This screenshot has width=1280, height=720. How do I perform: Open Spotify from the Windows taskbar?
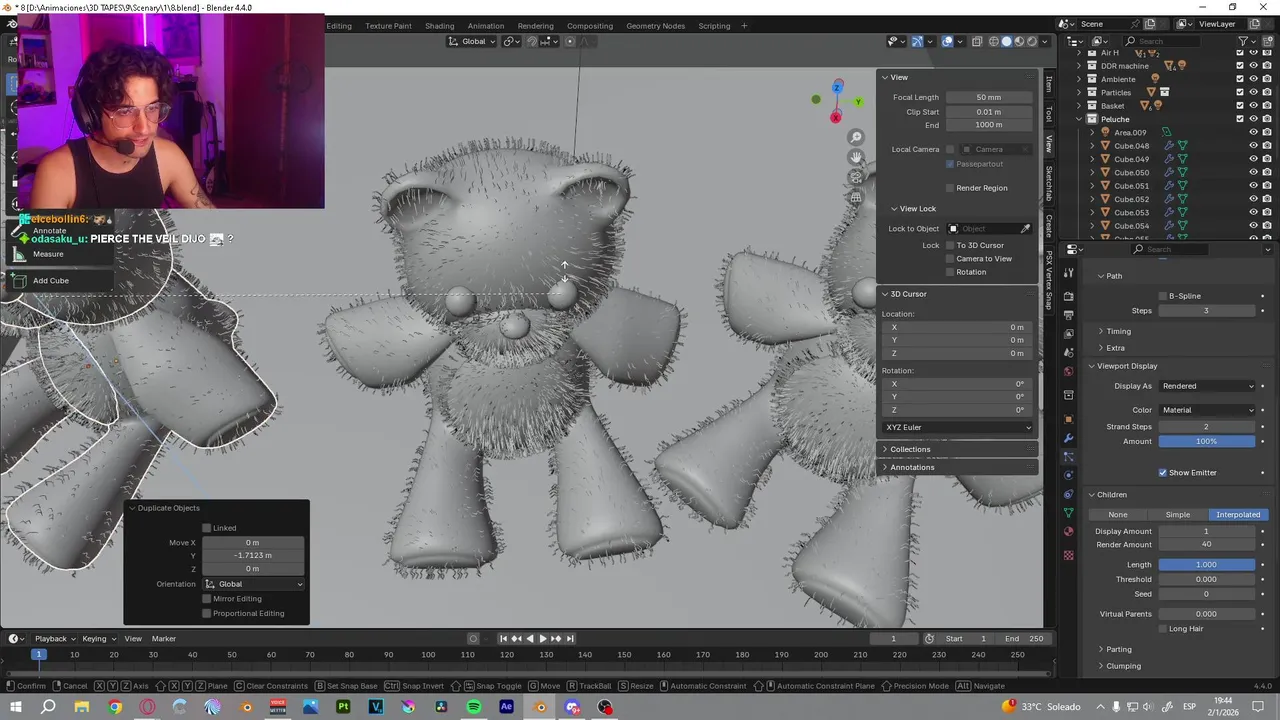[x=474, y=707]
